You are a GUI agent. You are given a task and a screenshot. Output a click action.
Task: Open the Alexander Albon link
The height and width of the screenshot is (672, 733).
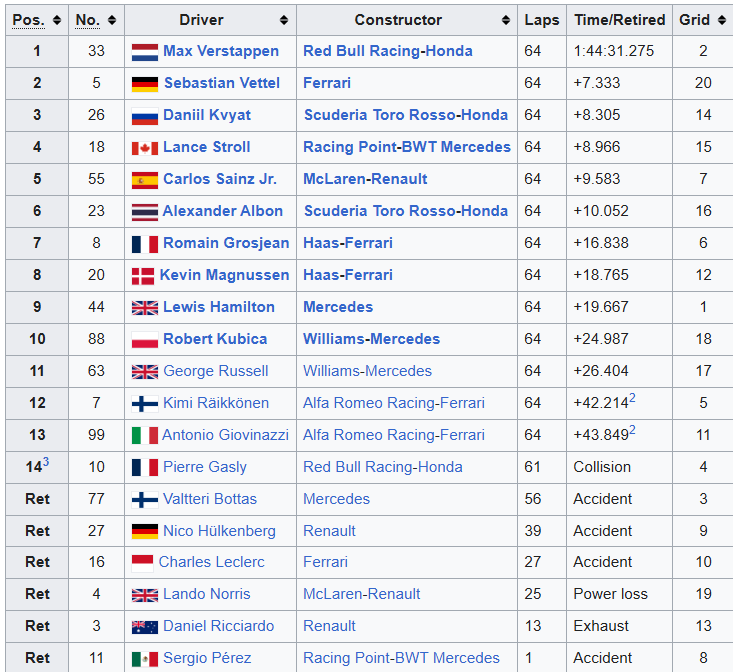click(223, 211)
